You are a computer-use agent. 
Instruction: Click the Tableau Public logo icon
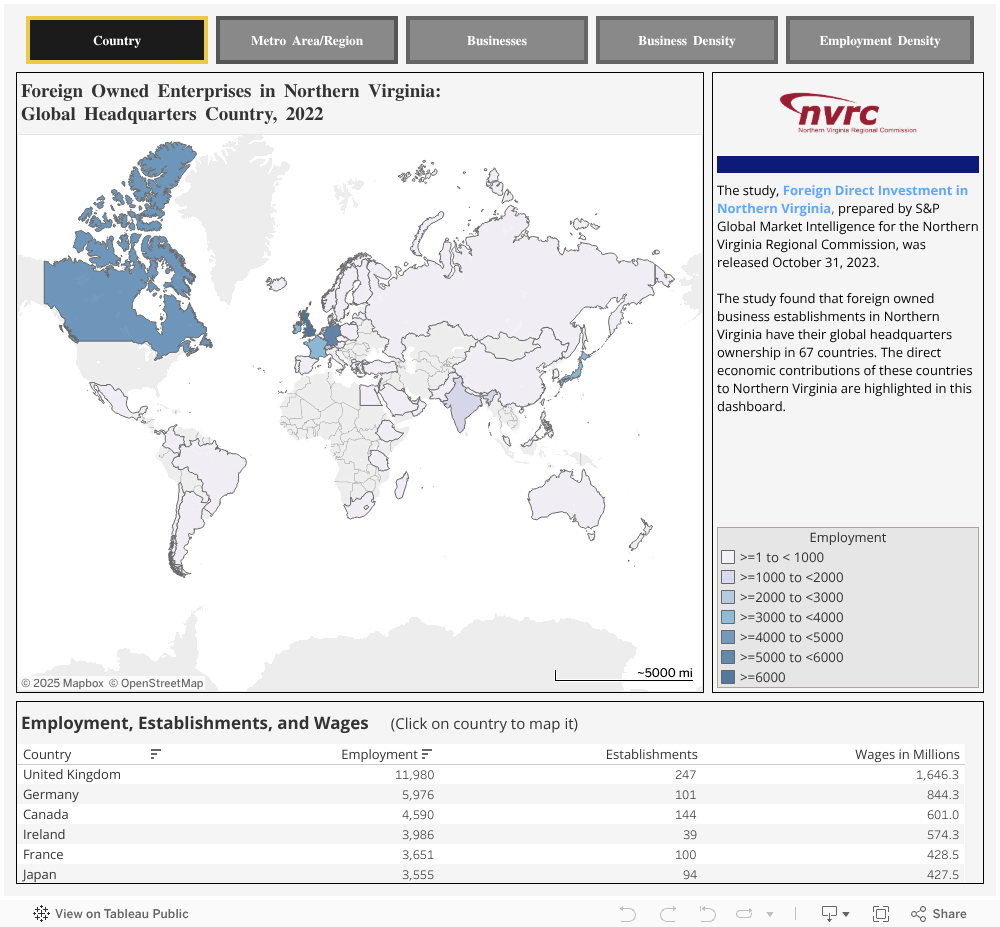click(x=41, y=913)
